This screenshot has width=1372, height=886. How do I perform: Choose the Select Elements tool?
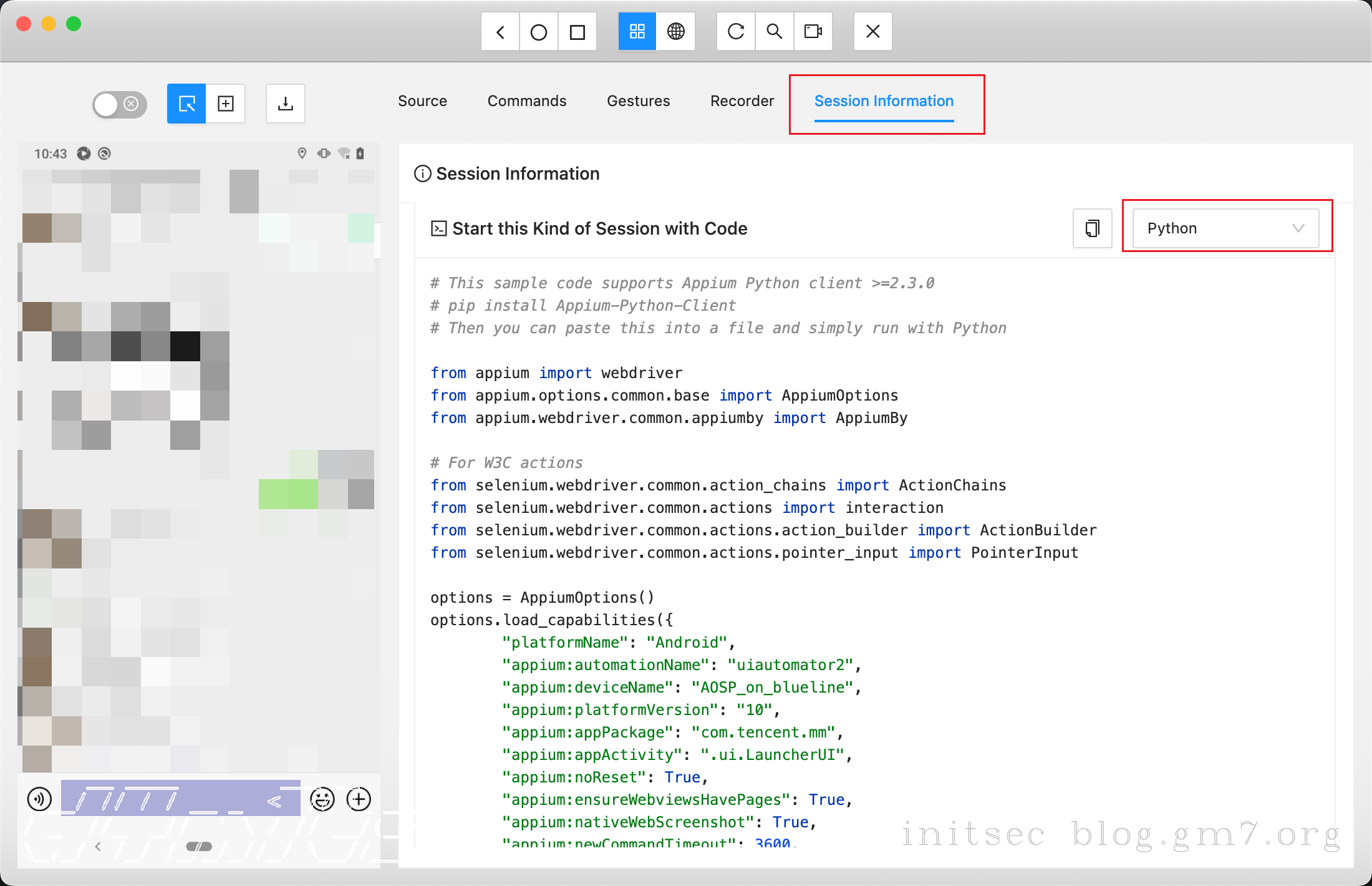[186, 104]
